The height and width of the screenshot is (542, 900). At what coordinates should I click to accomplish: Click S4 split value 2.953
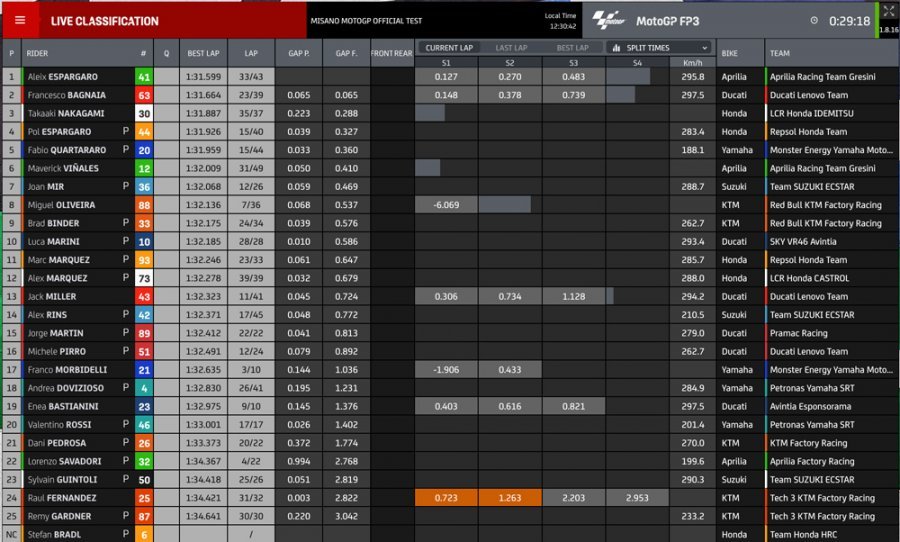637,498
